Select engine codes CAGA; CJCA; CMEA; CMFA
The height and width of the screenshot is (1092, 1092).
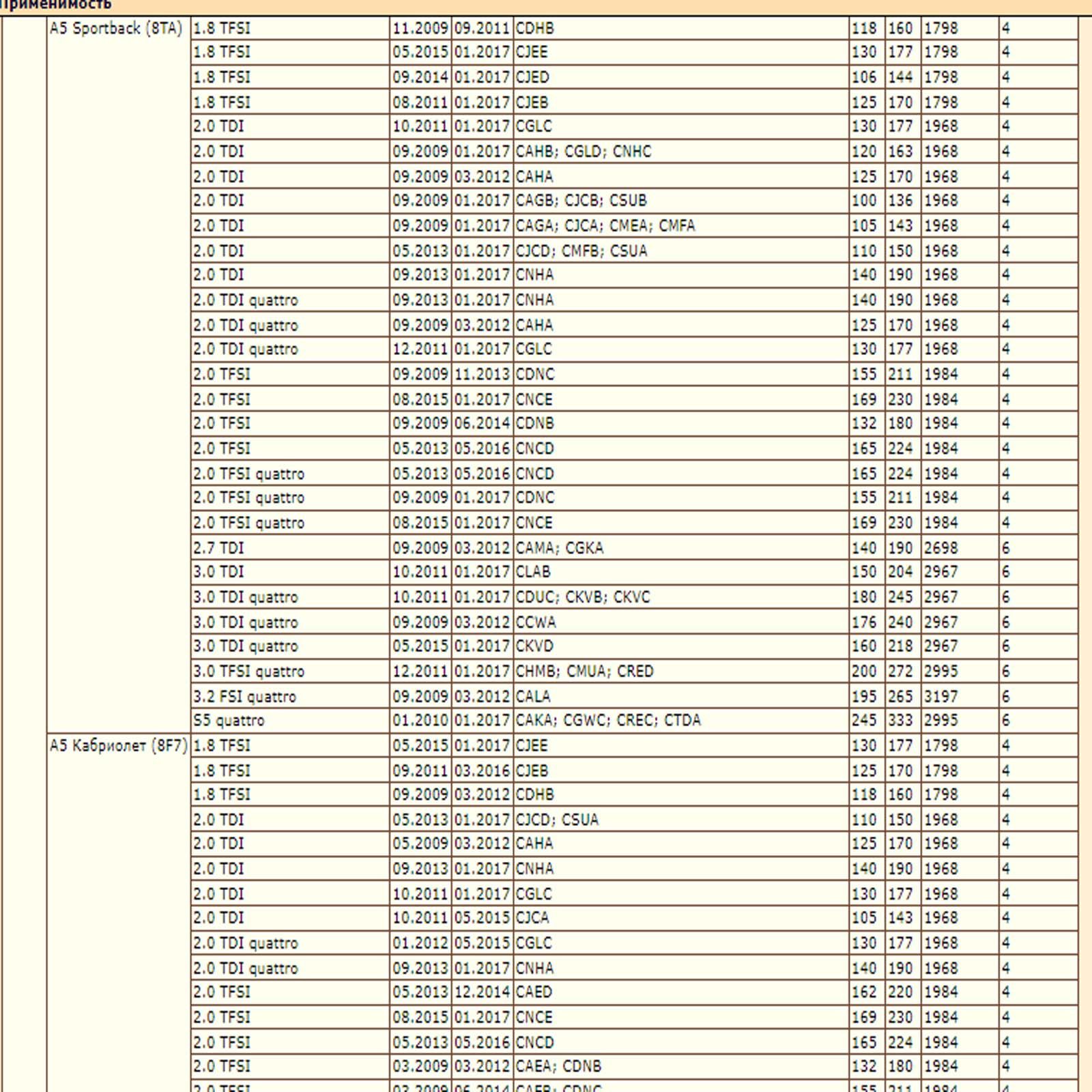pos(605,226)
